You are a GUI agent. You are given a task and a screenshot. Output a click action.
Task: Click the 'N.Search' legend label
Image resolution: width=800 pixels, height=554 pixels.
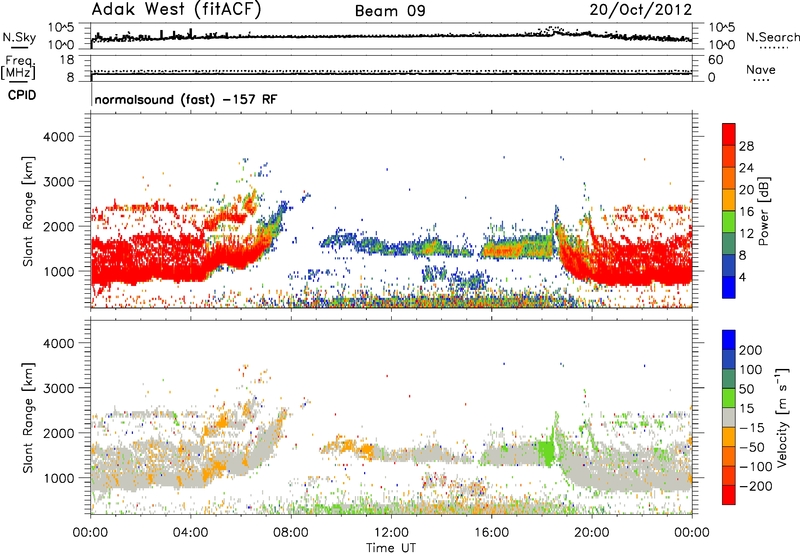point(772,37)
